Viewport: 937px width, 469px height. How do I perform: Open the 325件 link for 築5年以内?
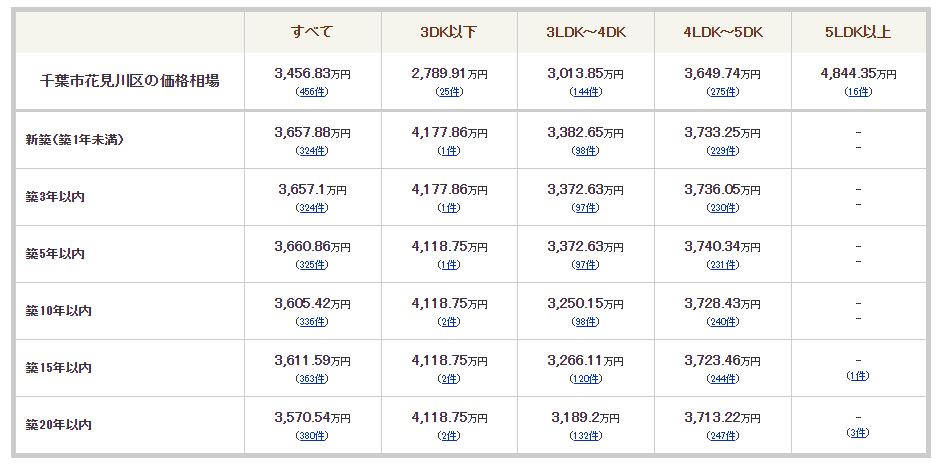coord(312,265)
